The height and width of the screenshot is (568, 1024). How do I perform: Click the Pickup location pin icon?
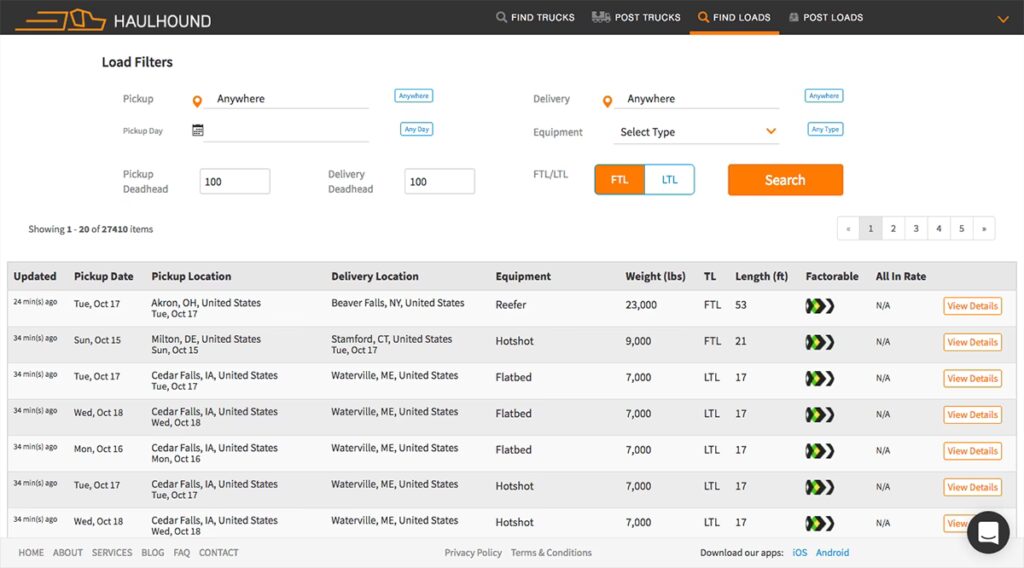(x=197, y=100)
